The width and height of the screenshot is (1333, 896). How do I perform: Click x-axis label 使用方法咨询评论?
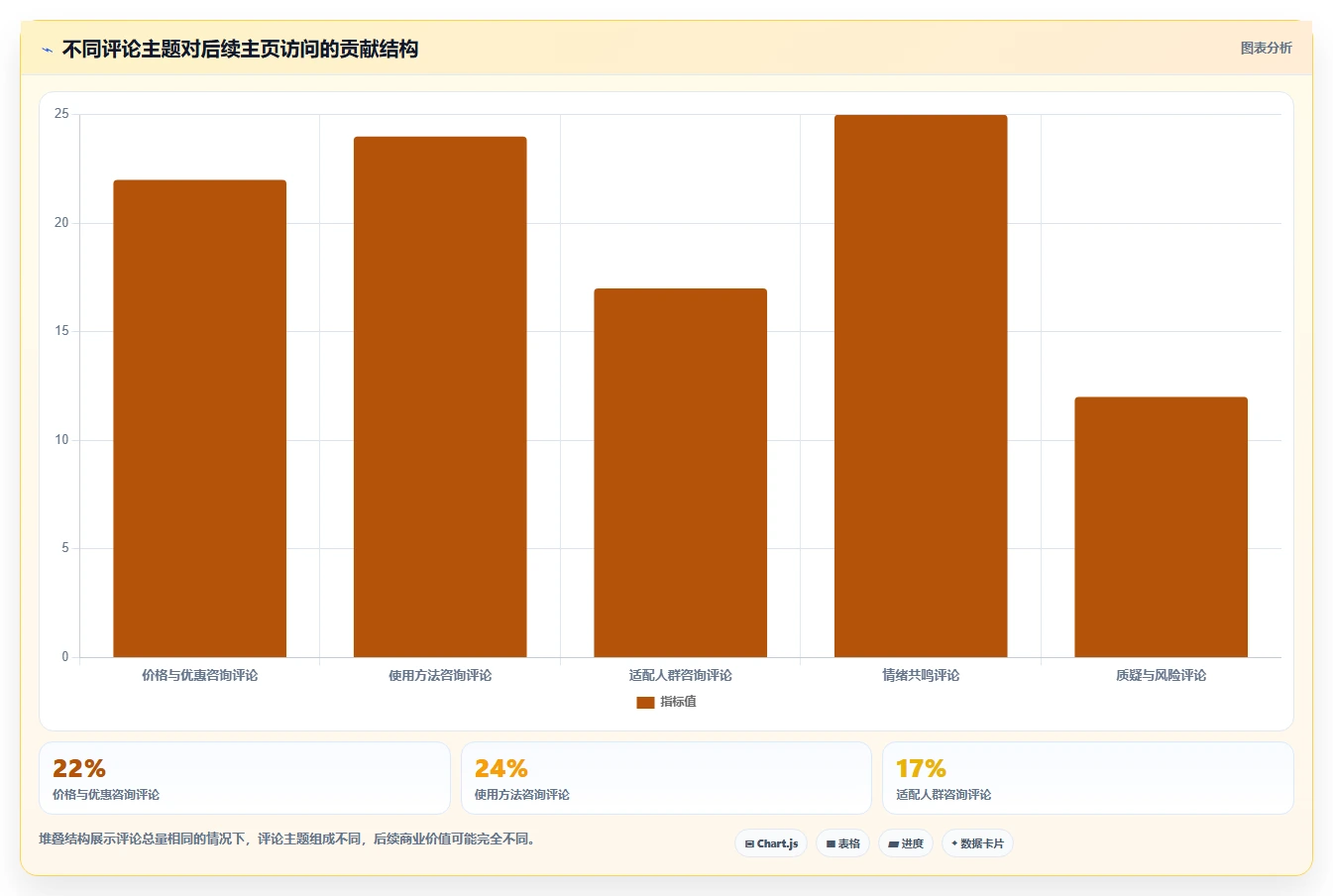[440, 675]
